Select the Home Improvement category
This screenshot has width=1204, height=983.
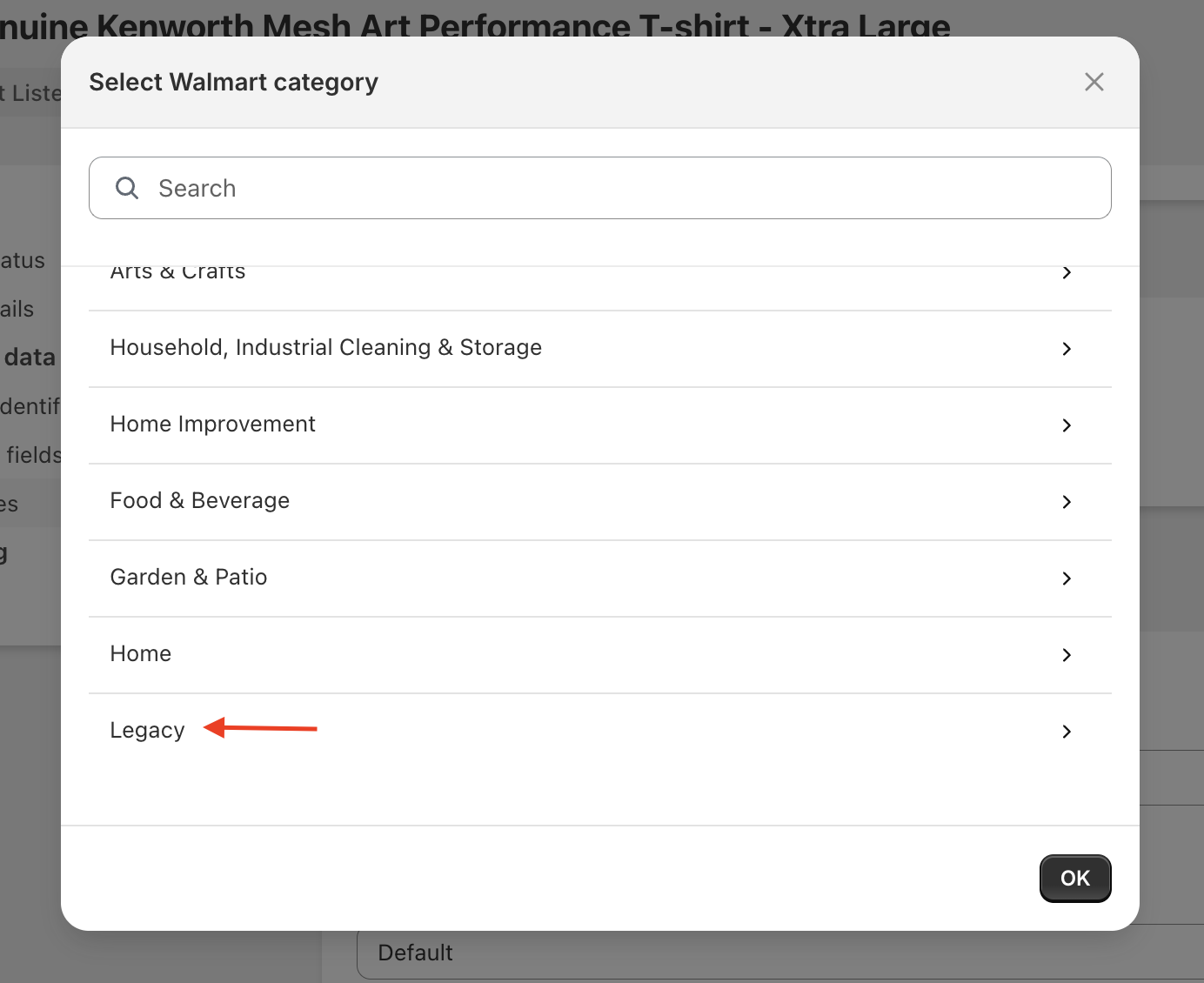click(600, 425)
